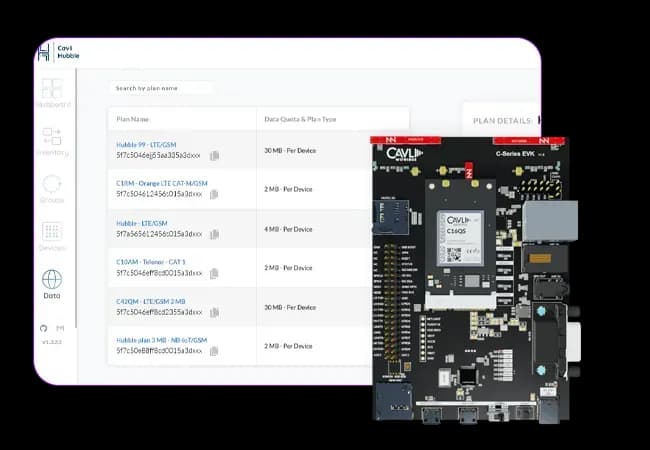Click the Plan Name column header
650x450 pixels.
(x=133, y=119)
